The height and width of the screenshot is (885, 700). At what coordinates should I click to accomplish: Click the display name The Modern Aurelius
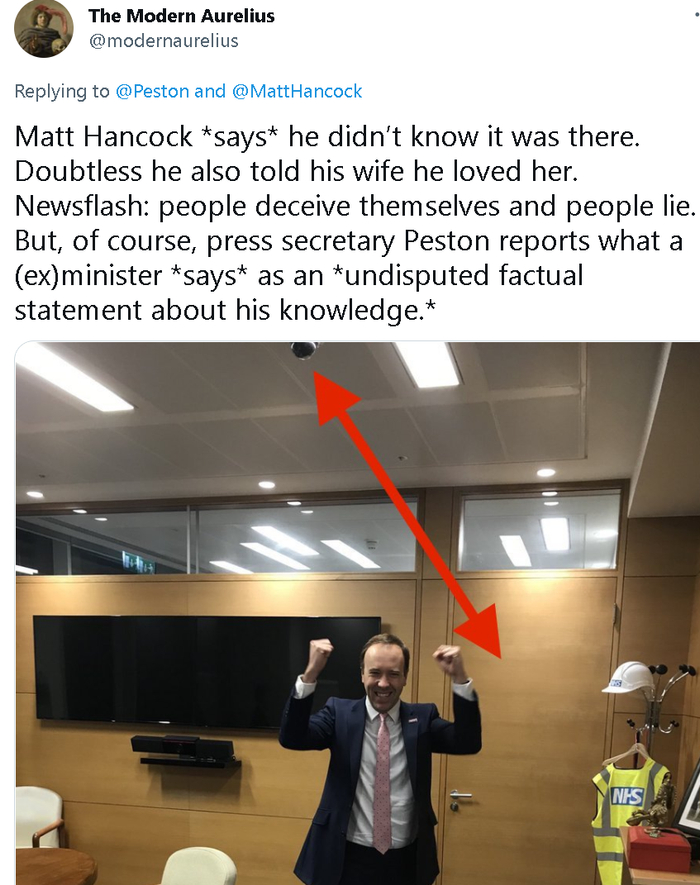tap(181, 16)
